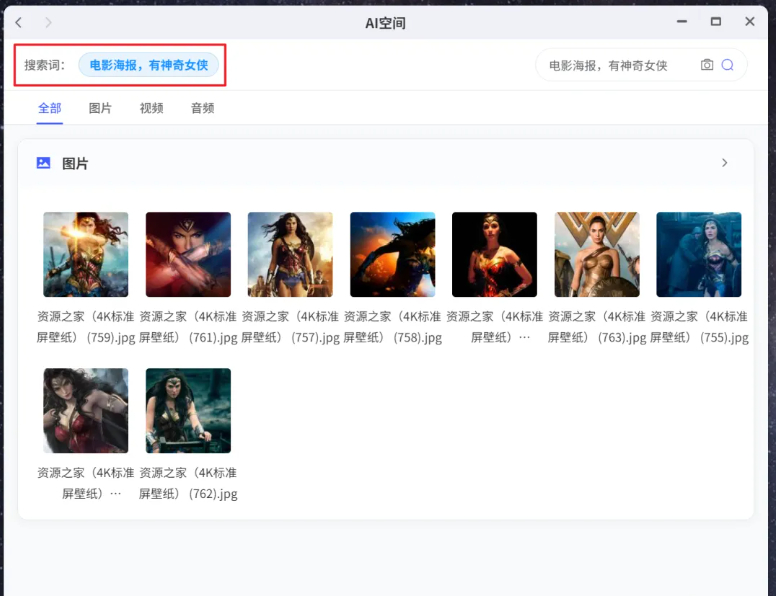The height and width of the screenshot is (596, 776).
Task: Click the 搜索词： label
Action: point(45,65)
